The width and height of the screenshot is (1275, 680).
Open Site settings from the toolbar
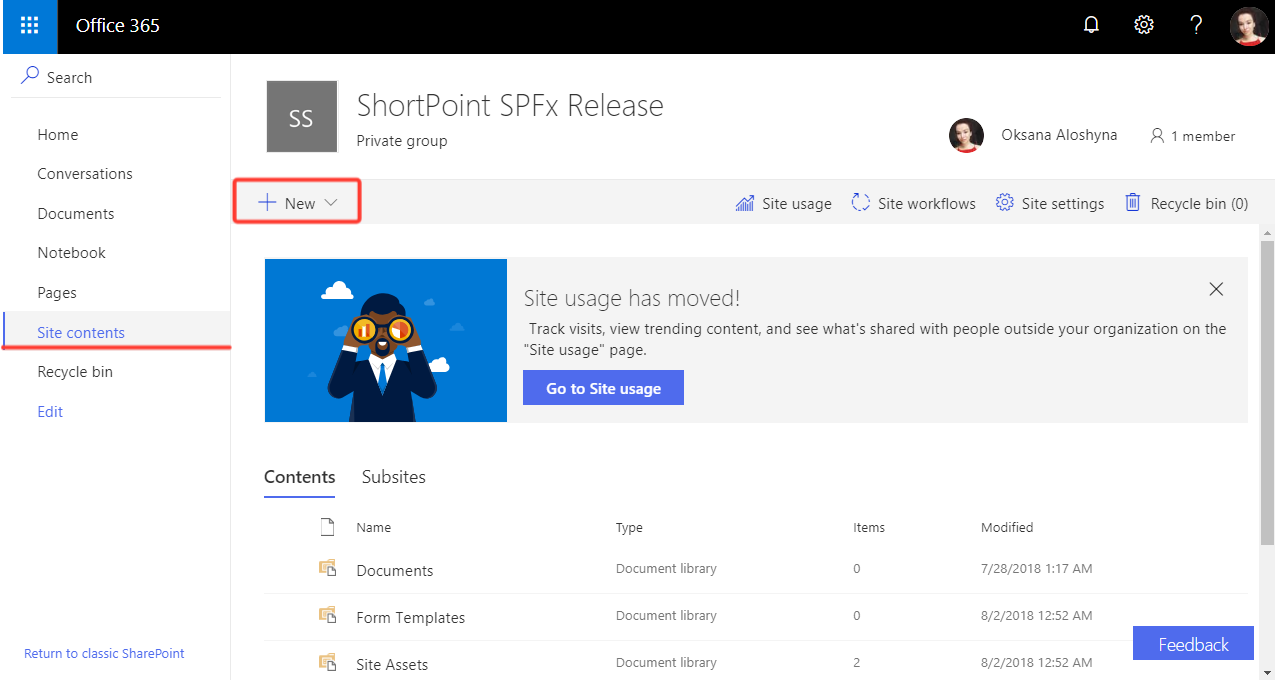coord(1049,202)
